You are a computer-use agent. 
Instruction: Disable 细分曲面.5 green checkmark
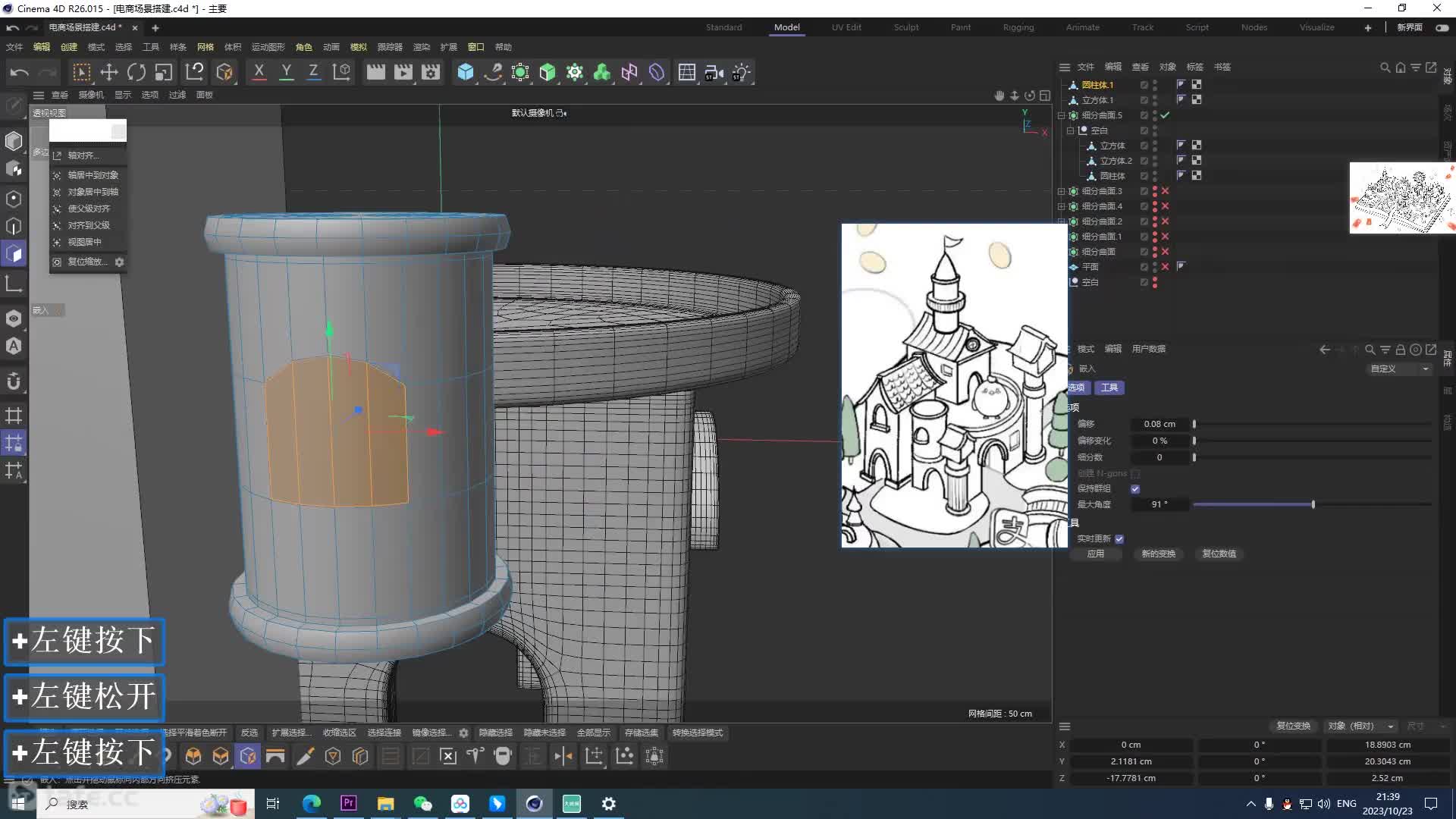[1166, 115]
